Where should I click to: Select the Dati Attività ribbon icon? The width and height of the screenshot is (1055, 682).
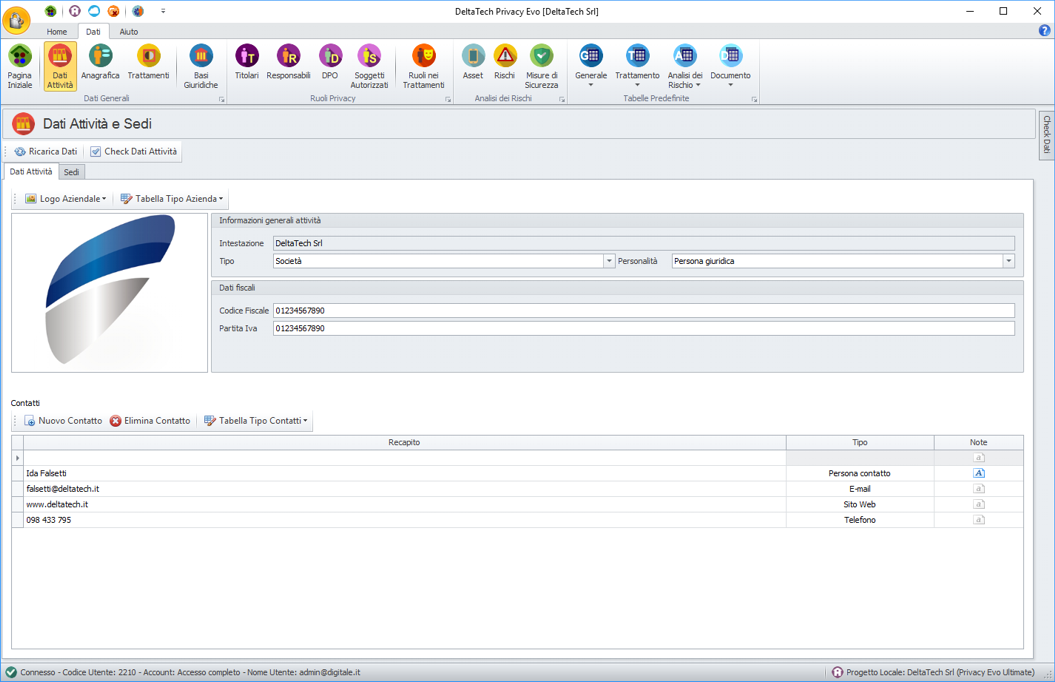pos(60,66)
